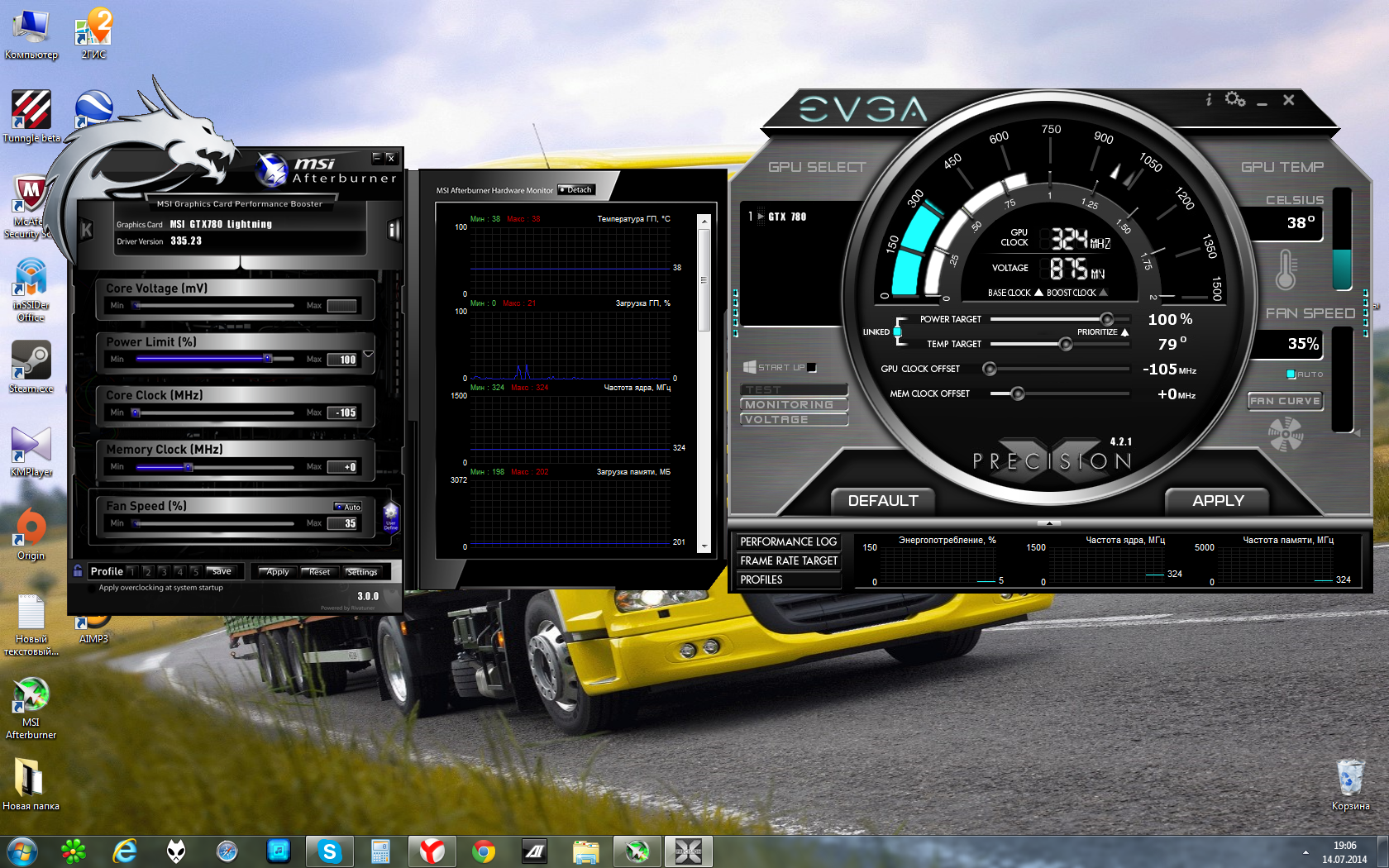Open Yandex browser from the taskbar
Viewport: 1389px width, 868px height.
(432, 851)
